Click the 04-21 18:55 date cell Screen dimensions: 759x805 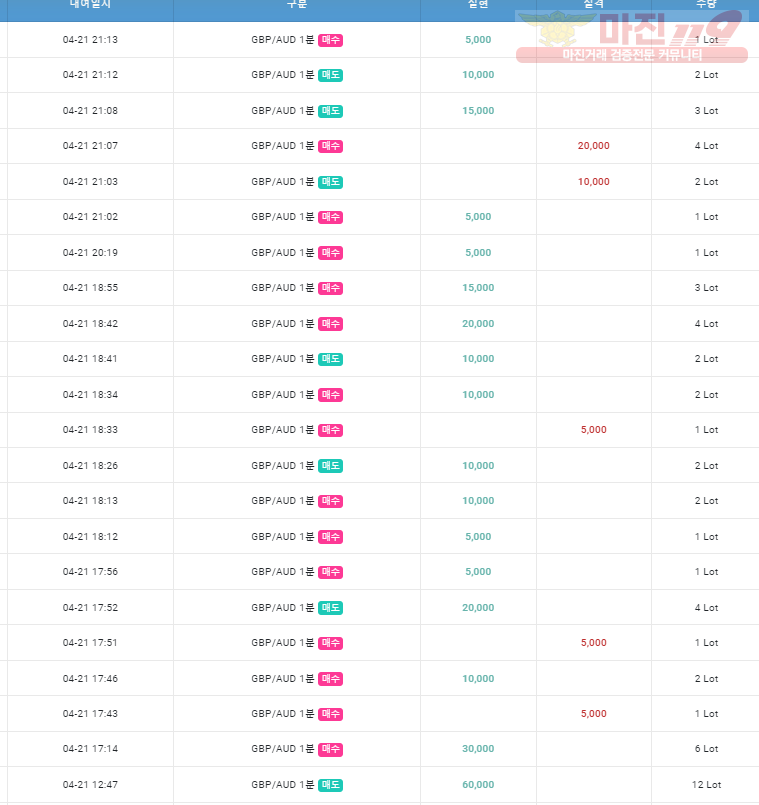(90, 288)
